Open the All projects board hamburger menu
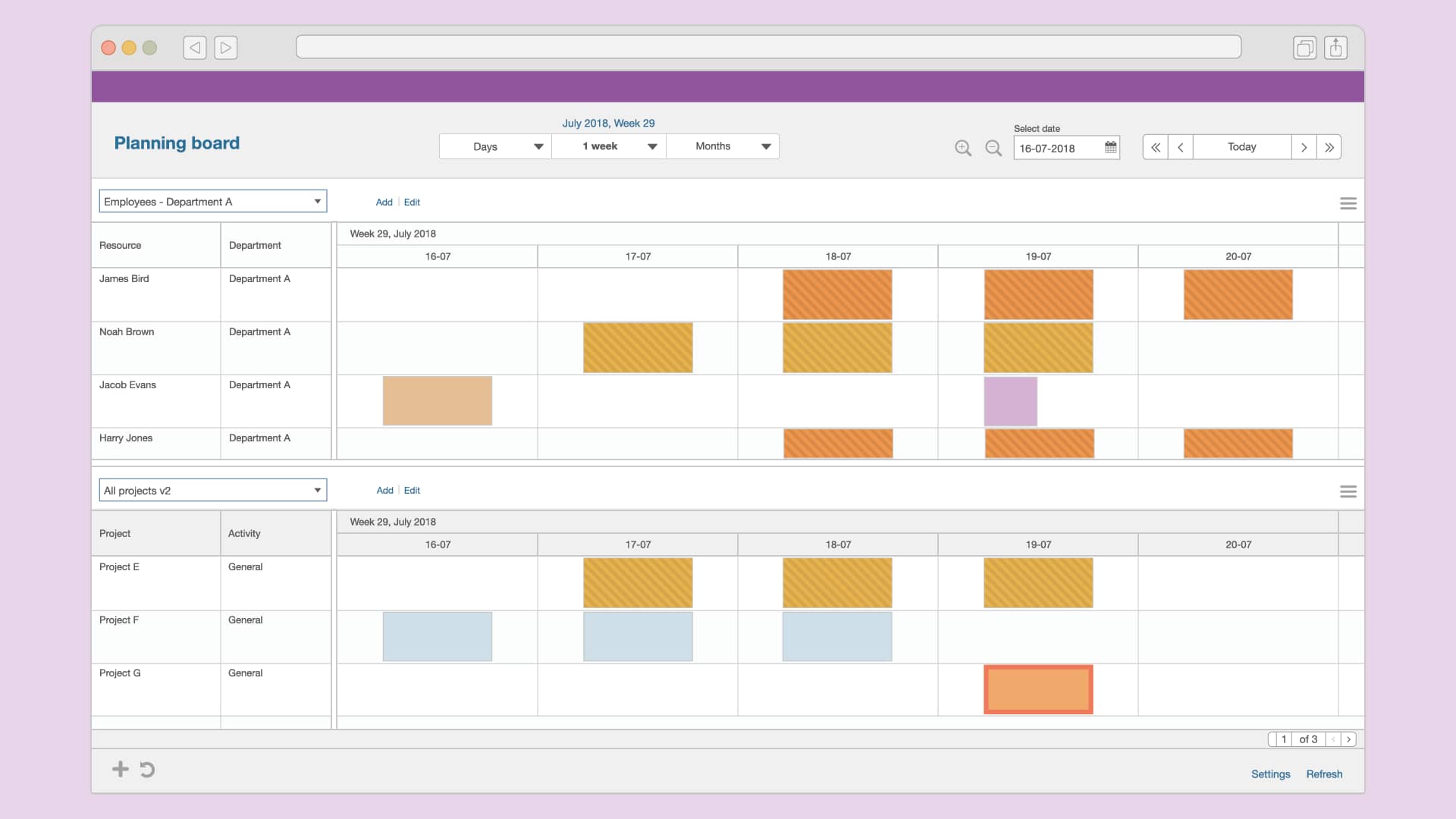This screenshot has width=1456, height=819. (1348, 491)
